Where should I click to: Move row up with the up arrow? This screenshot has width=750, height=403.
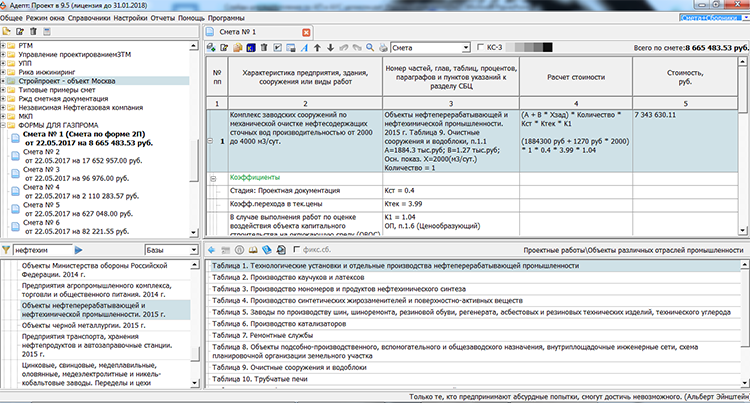coord(317,47)
